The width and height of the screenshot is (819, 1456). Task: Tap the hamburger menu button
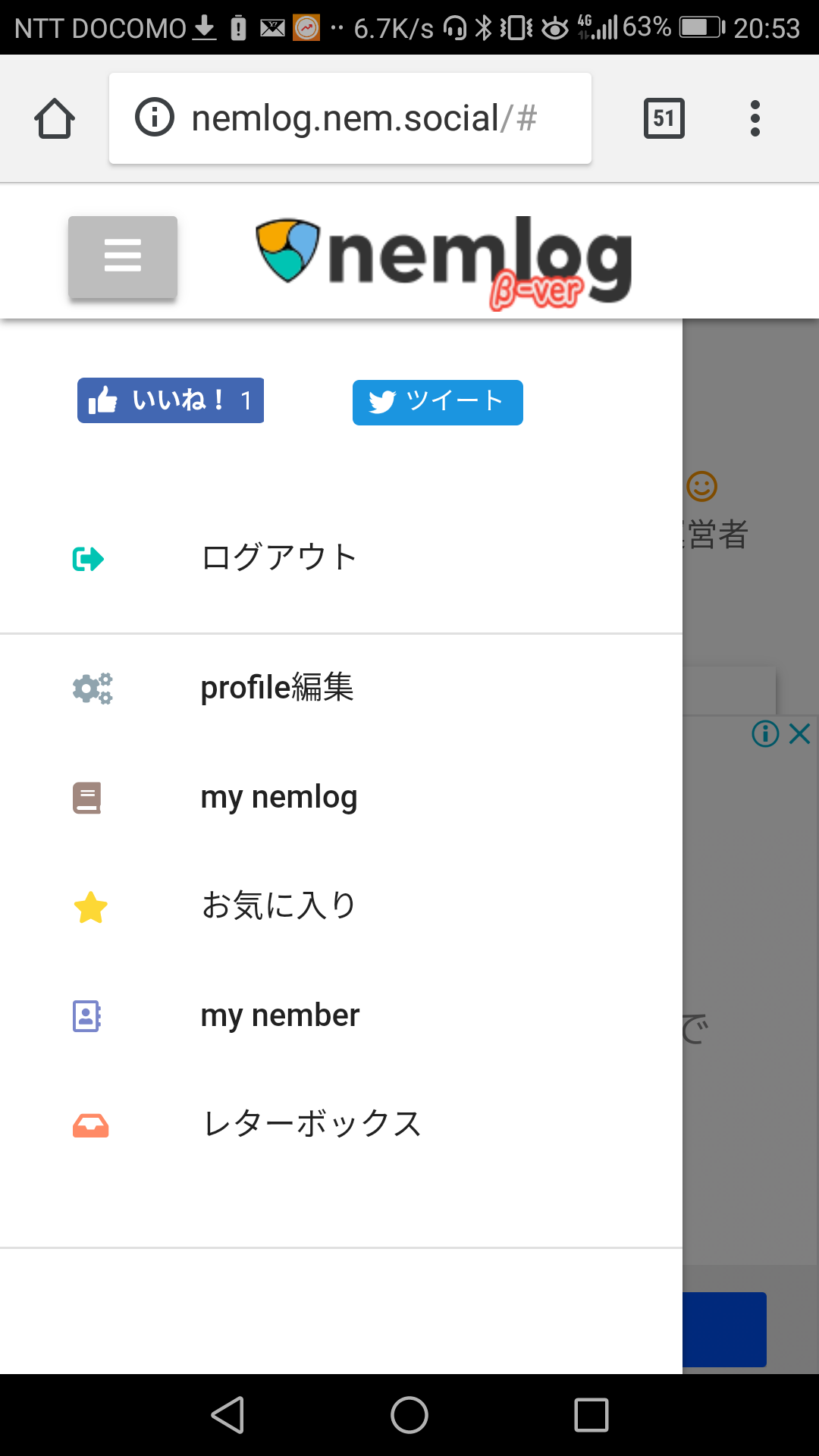point(123,256)
